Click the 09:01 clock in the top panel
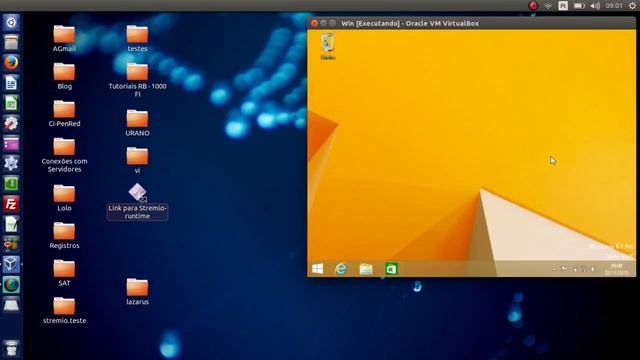Image resolution: width=640 pixels, height=360 pixels. click(614, 6)
